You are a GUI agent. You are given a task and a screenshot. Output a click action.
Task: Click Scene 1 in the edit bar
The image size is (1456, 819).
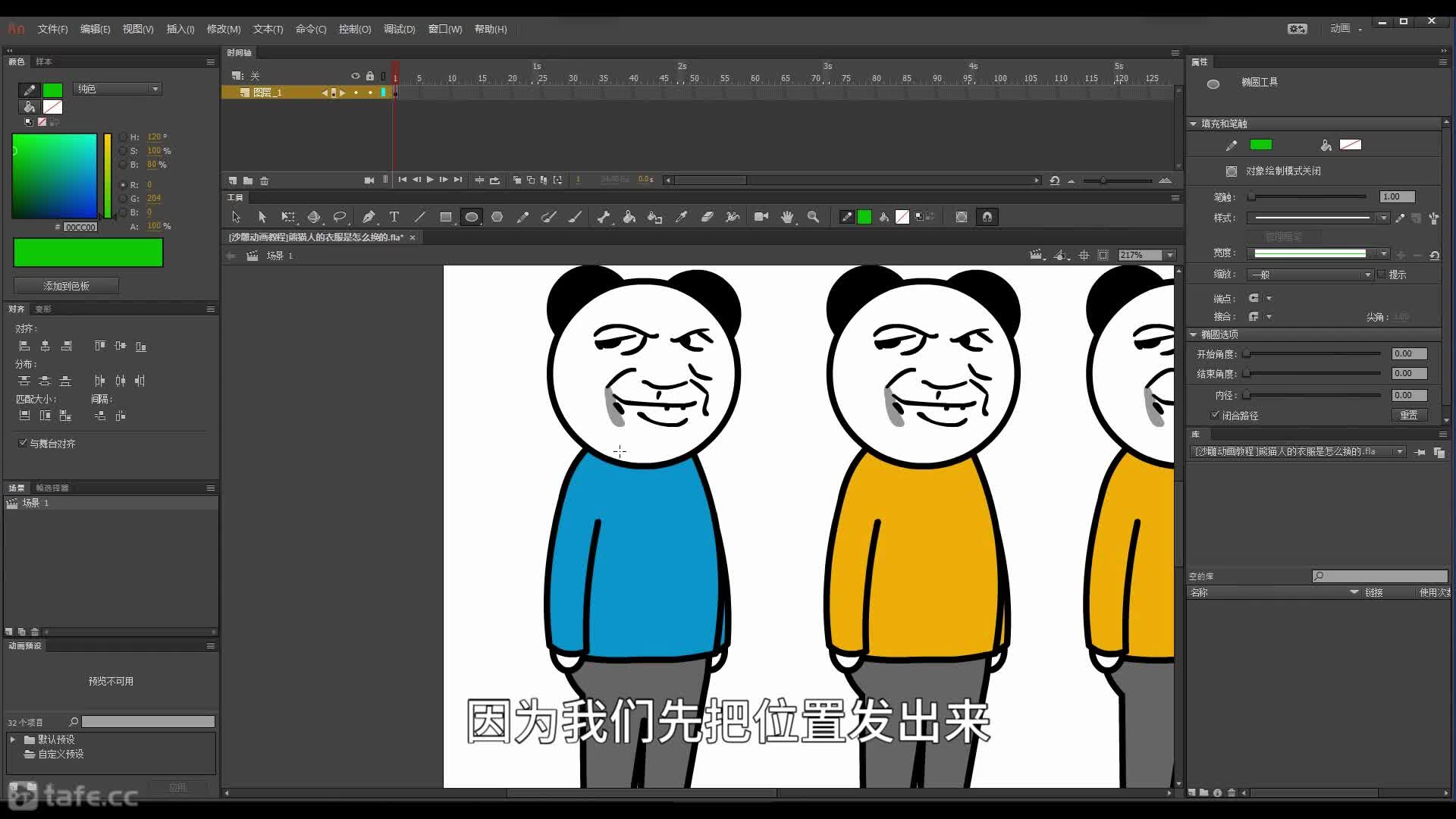[x=279, y=256]
